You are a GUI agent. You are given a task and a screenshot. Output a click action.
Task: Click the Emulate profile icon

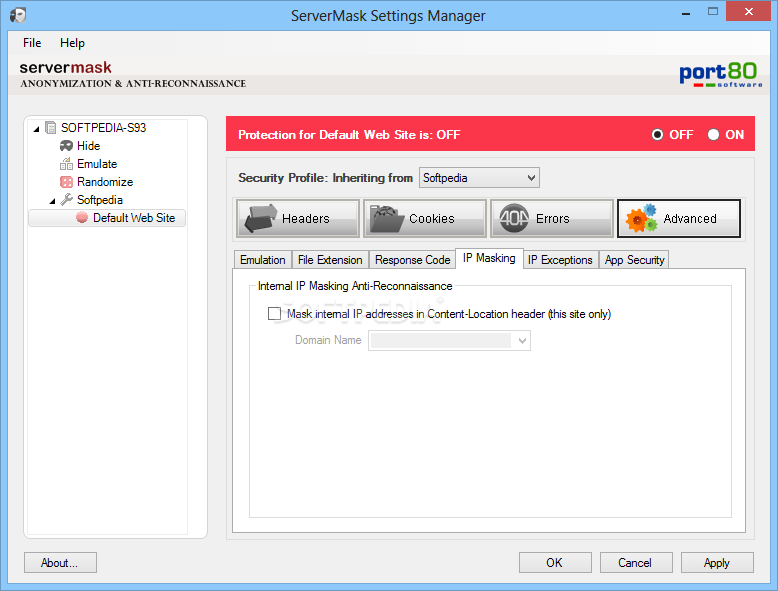click(x=66, y=164)
